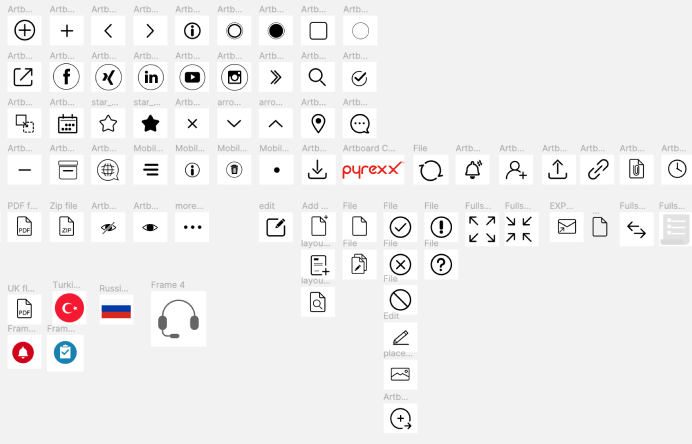Screen dimensions: 692x444
Task: Select the empty square checkbox icon
Action: click(x=318, y=31)
